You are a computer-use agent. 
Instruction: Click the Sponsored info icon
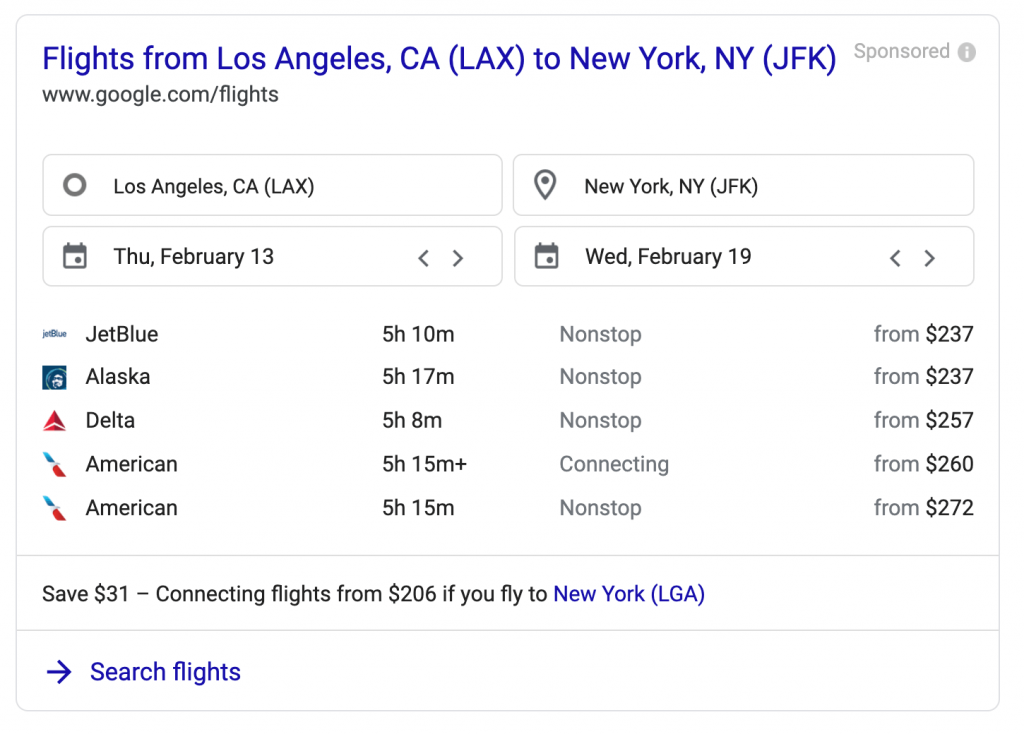click(x=966, y=52)
